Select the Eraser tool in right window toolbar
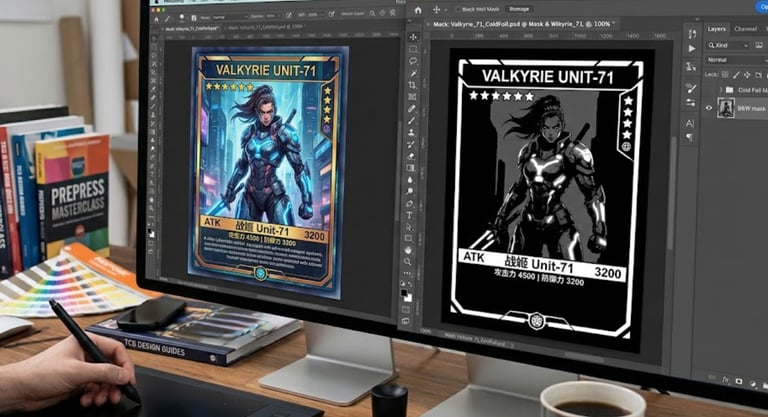This screenshot has width=768, height=417. pyautogui.click(x=411, y=156)
